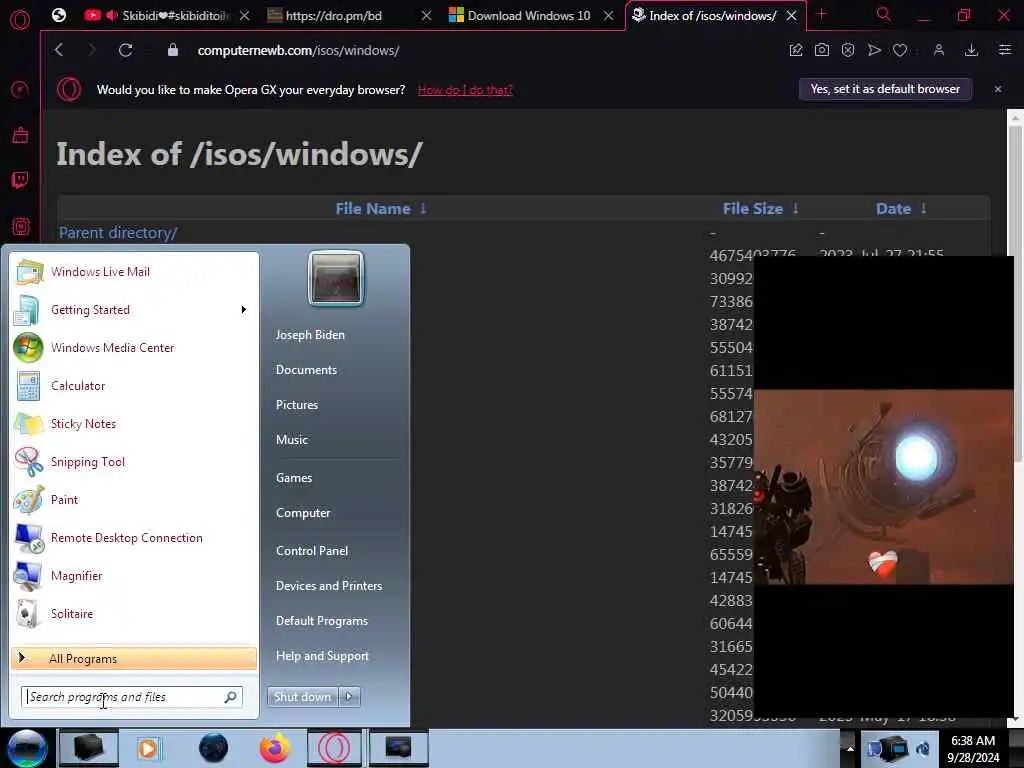This screenshot has width=1024, height=768.
Task: Launch Calculator from Start menu
Action: [x=78, y=385]
